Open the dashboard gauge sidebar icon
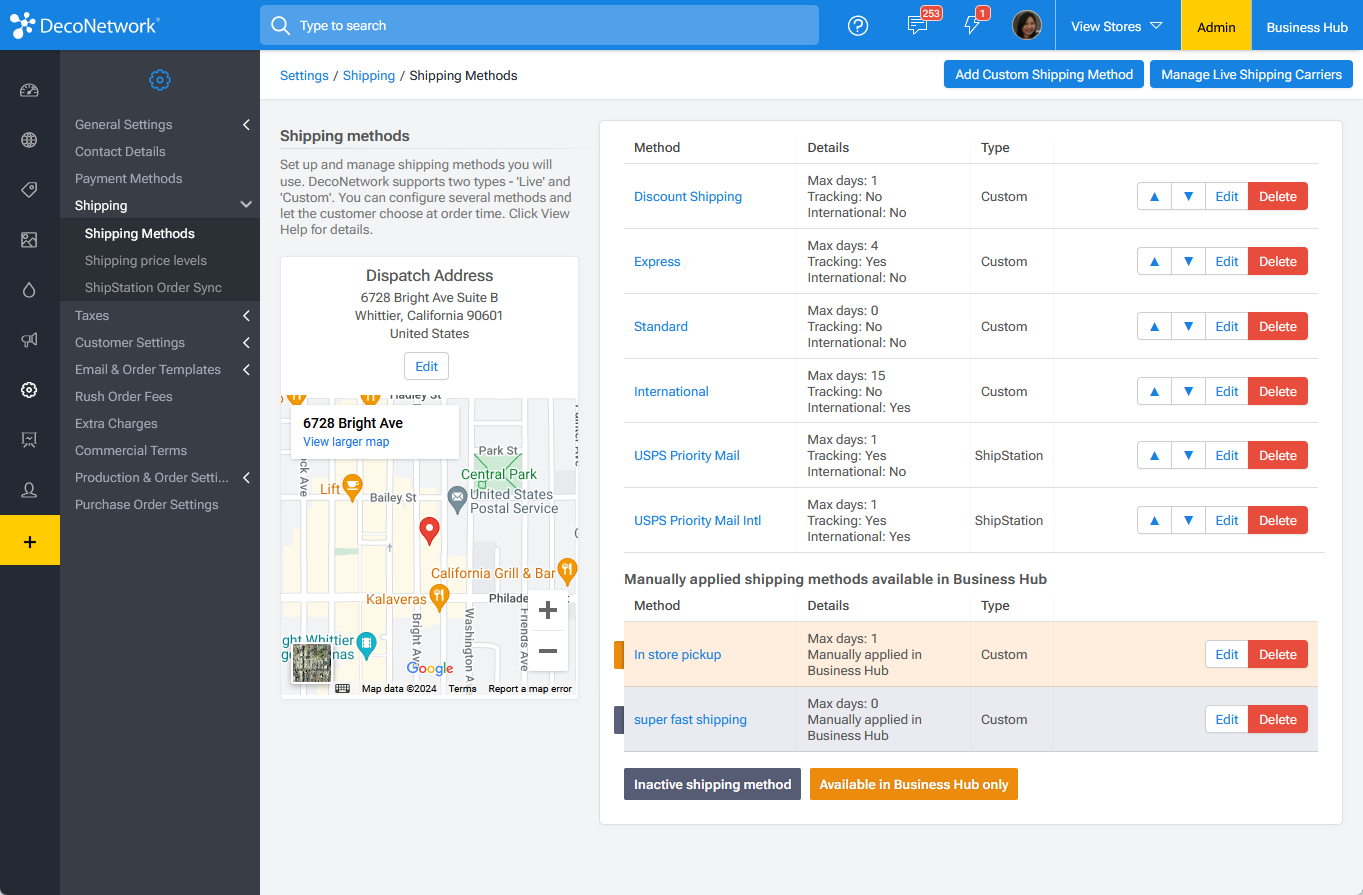The image size is (1363, 895). coord(29,91)
